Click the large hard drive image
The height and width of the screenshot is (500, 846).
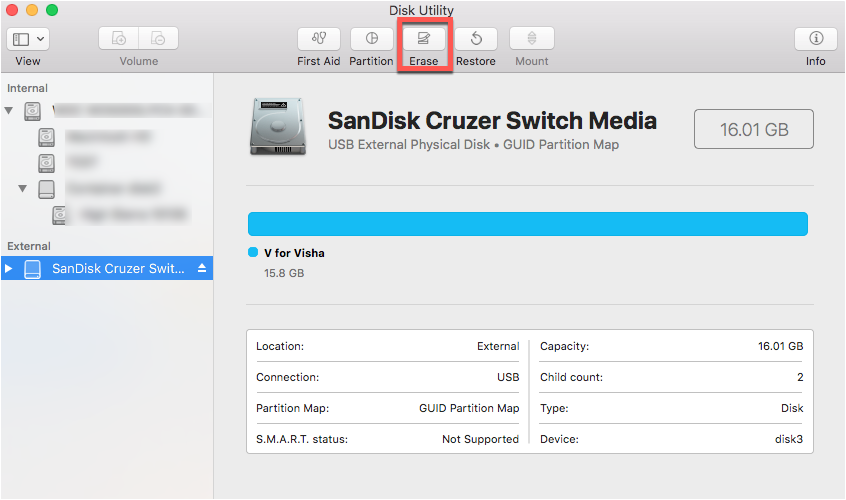click(x=278, y=127)
